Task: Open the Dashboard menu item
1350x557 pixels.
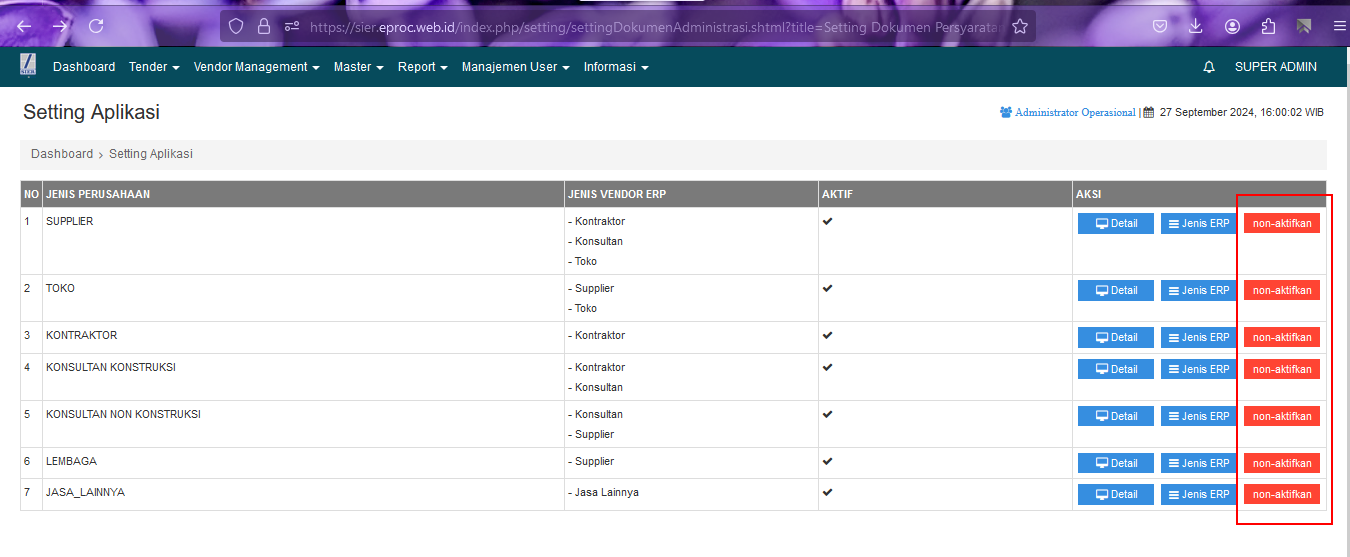Action: coord(84,67)
